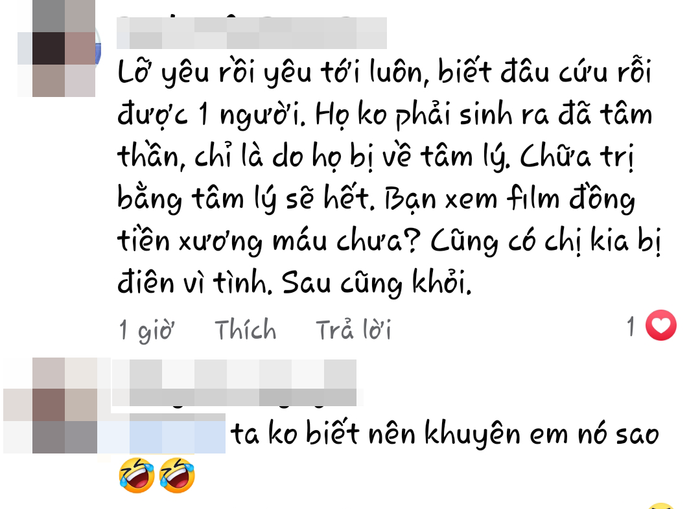
Task: Reply using the "Trả lời" link
Action: [353, 330]
